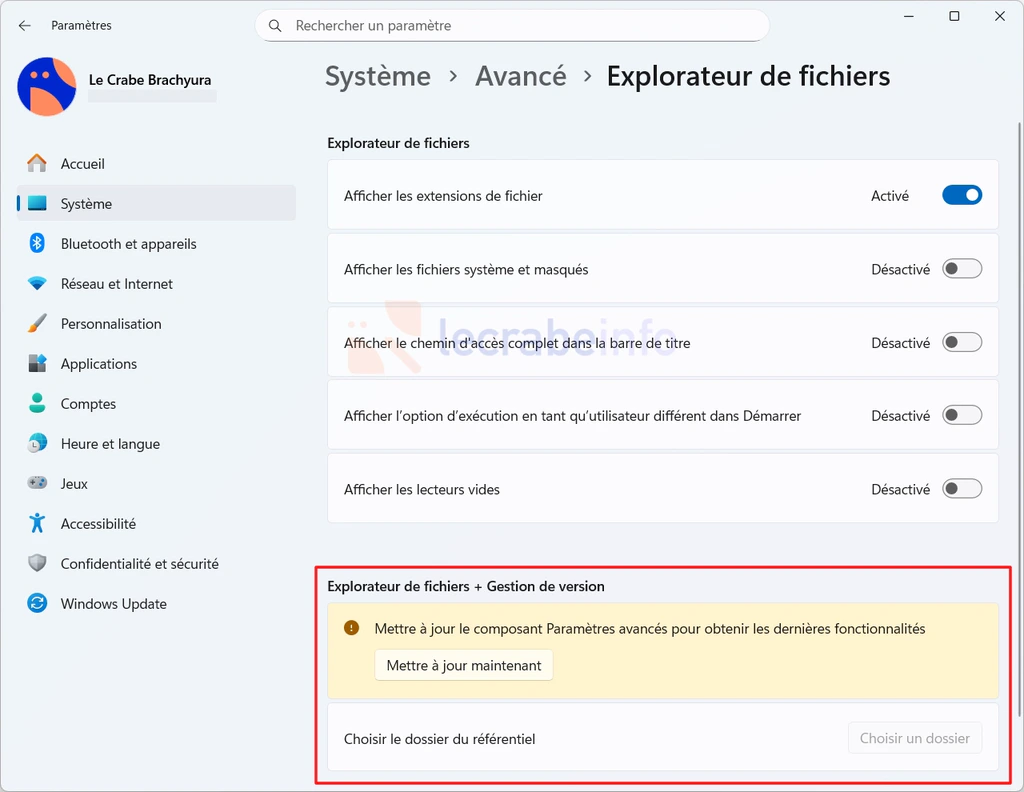
Task: Click the Rechercher un paramètre search field
Action: (x=512, y=25)
